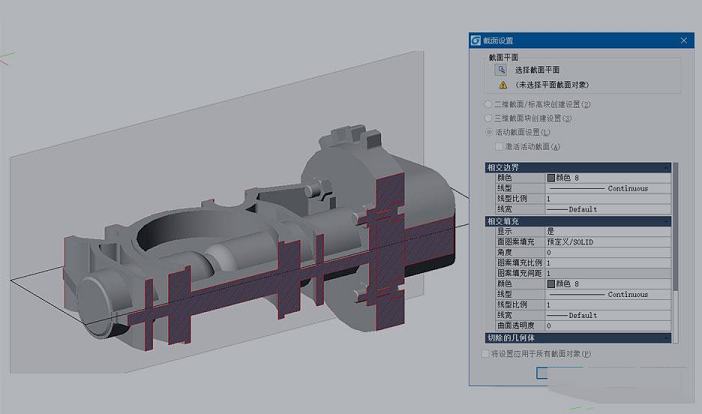The width and height of the screenshot is (702, 414).
Task: Click the warning triangle icon
Action: point(501,86)
